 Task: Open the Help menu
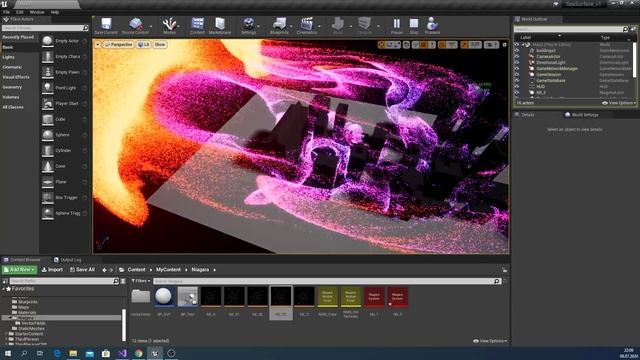pyautogui.click(x=55, y=12)
